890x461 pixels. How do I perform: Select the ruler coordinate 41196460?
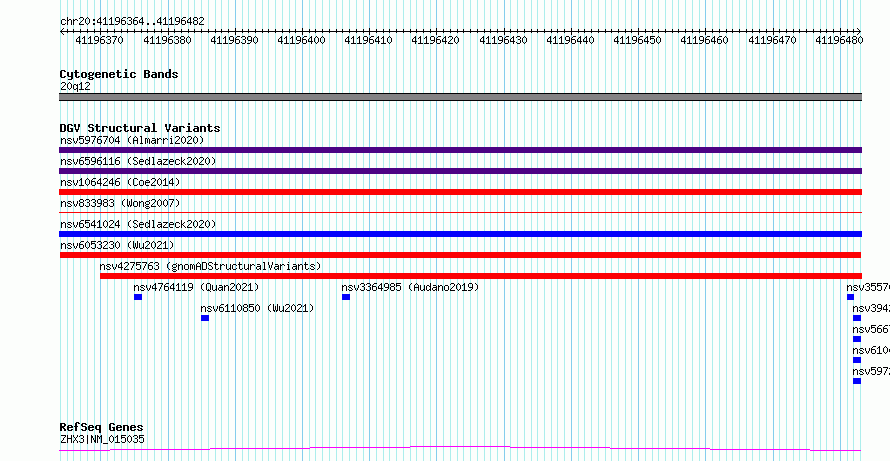[704, 40]
